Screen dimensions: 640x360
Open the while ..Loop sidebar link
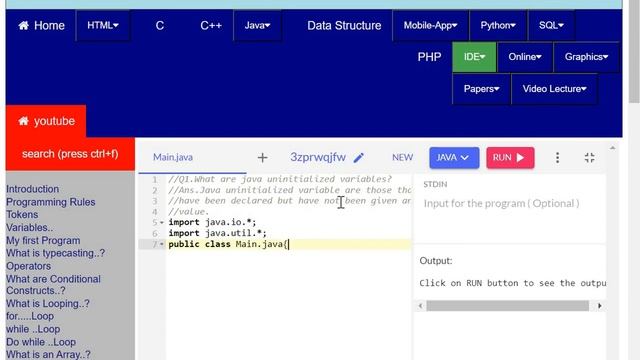click(33, 329)
